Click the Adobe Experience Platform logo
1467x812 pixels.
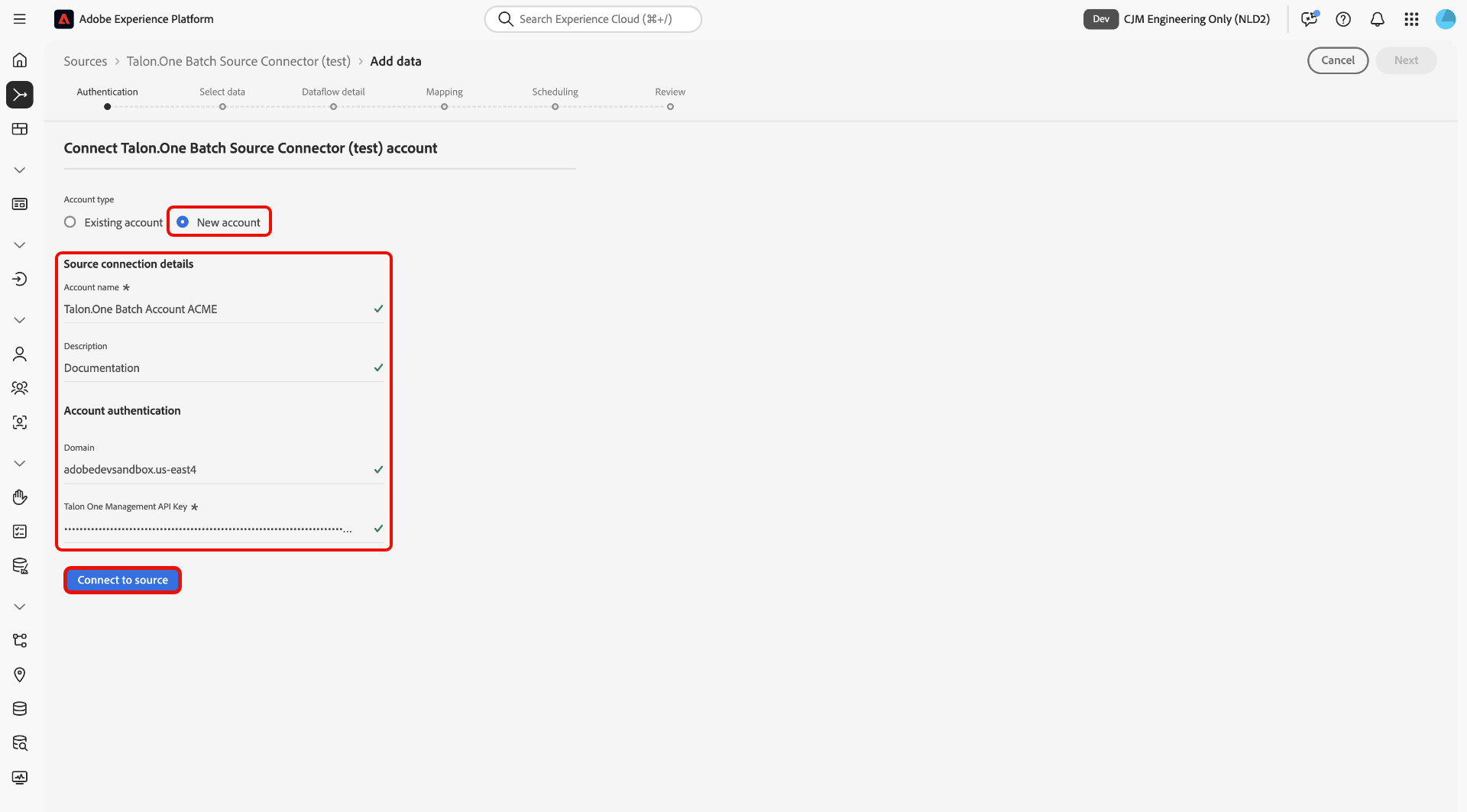click(x=64, y=19)
